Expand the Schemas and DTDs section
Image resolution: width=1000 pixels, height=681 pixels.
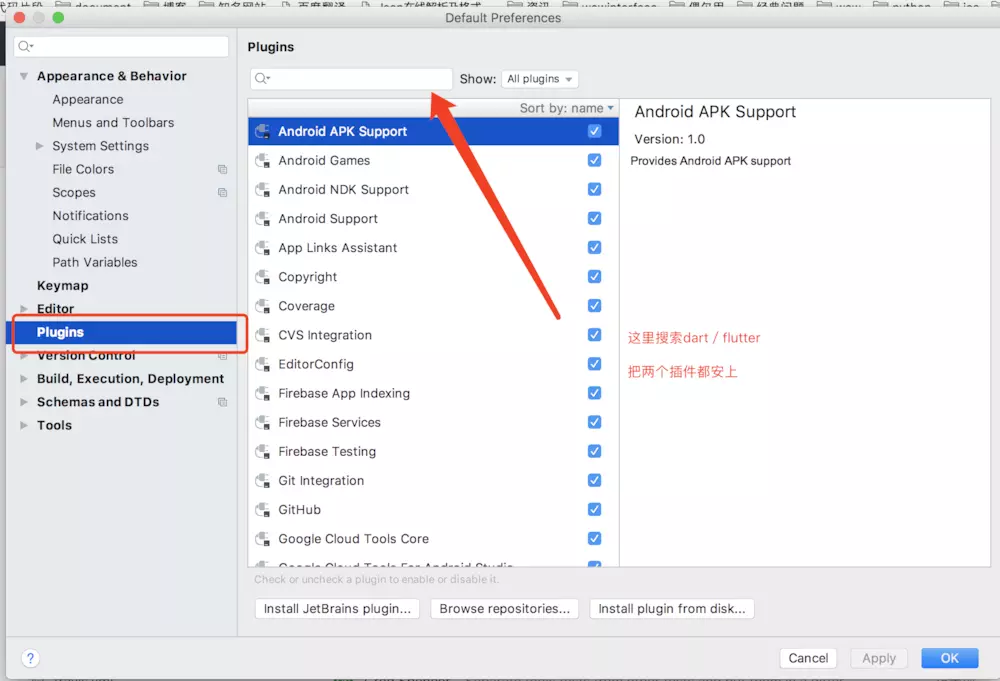[x=24, y=402]
